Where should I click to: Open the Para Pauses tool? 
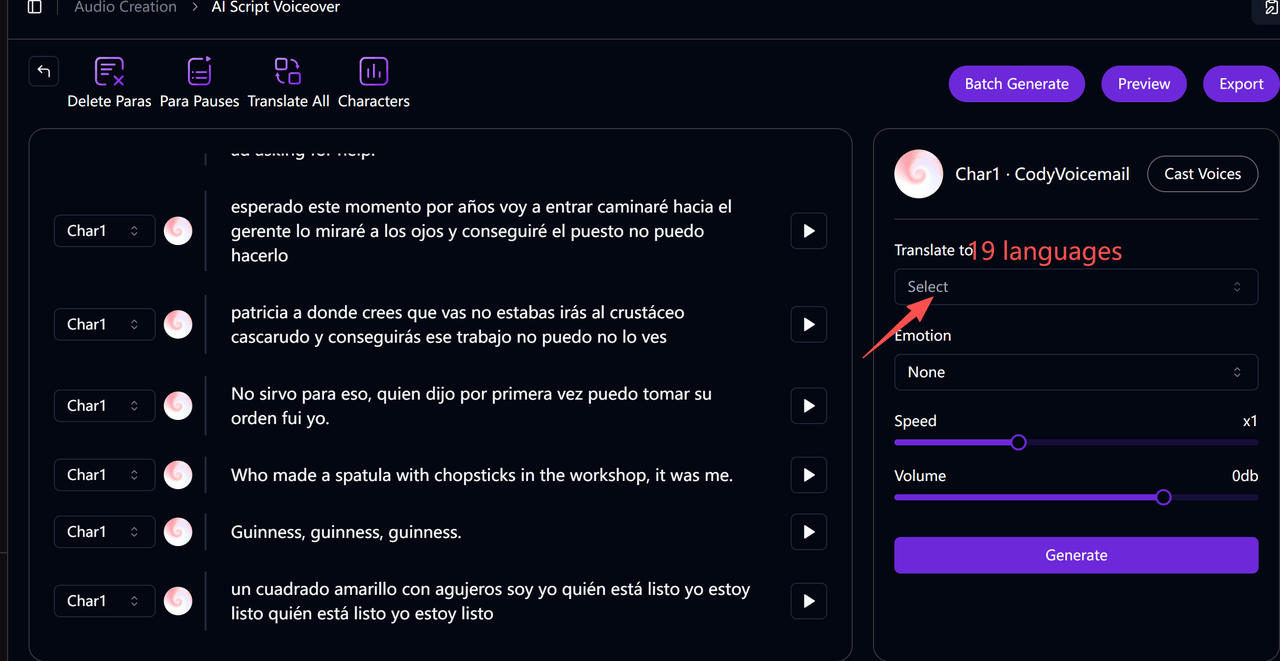tap(200, 72)
